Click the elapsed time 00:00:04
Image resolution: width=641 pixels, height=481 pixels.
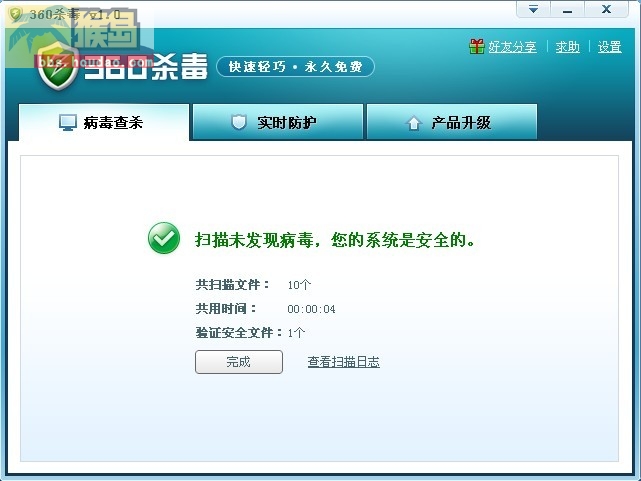point(312,309)
